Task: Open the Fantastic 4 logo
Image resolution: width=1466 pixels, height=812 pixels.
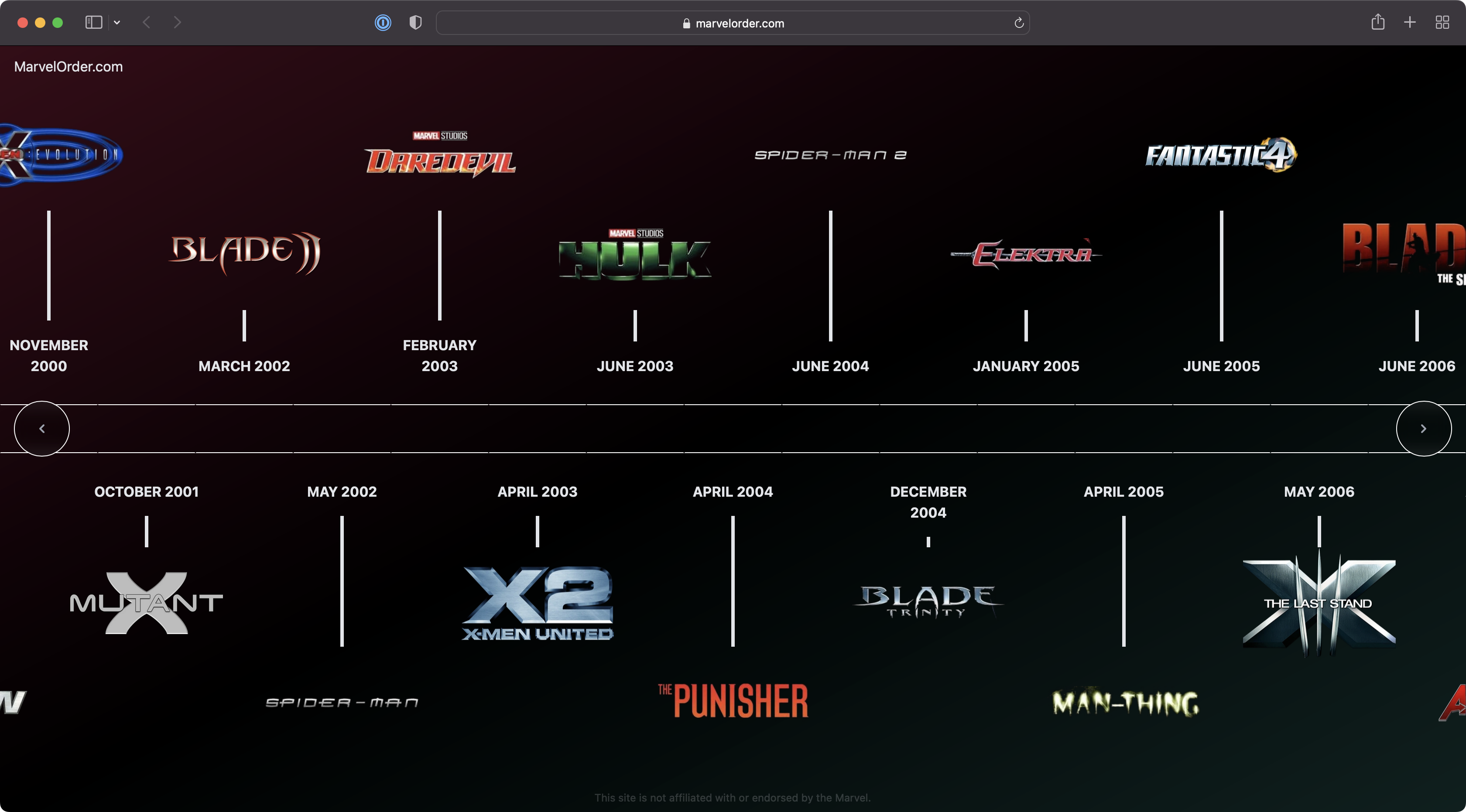Action: (1221, 155)
